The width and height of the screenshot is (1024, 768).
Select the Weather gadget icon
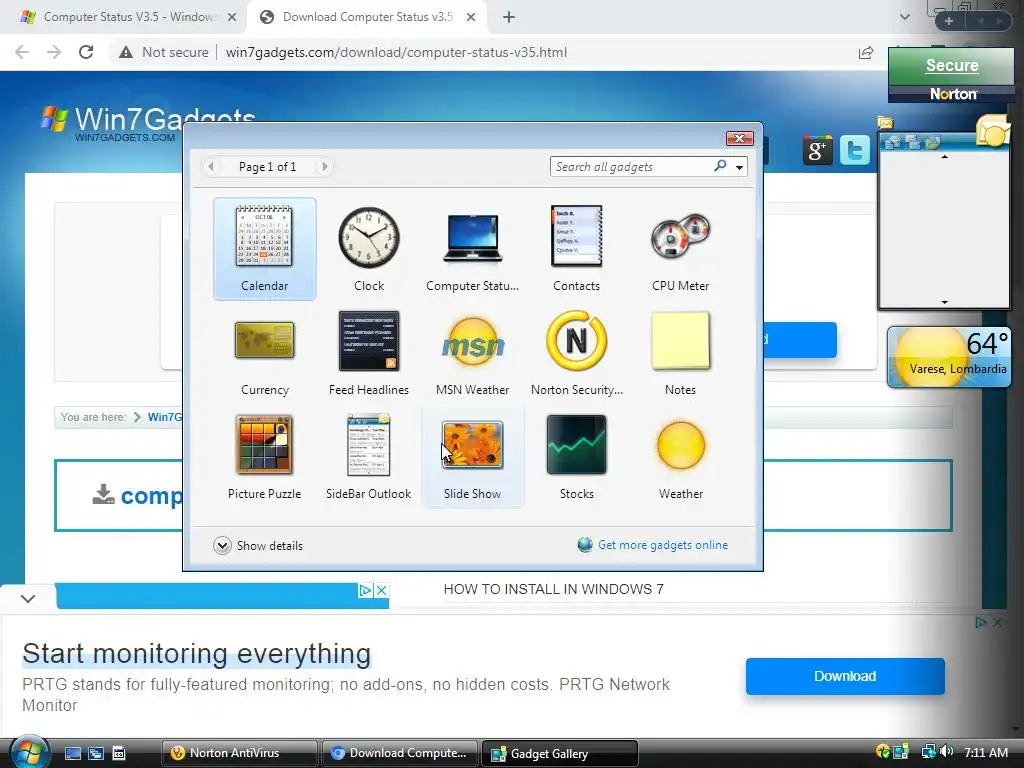(x=680, y=445)
